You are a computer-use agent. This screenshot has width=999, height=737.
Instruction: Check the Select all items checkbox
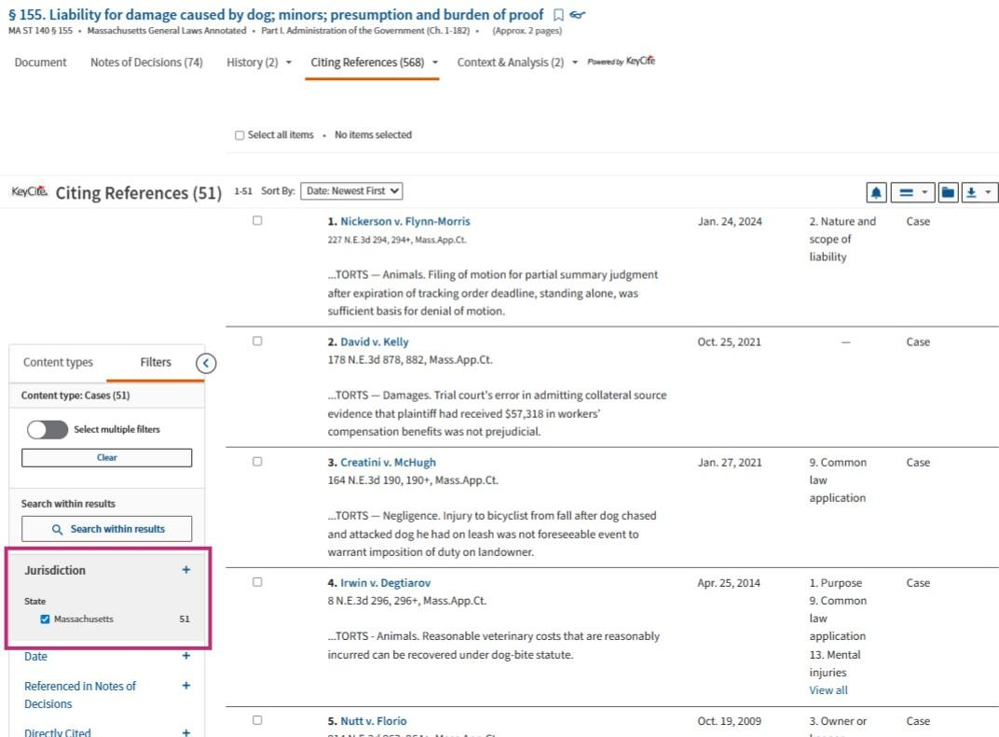click(240, 135)
